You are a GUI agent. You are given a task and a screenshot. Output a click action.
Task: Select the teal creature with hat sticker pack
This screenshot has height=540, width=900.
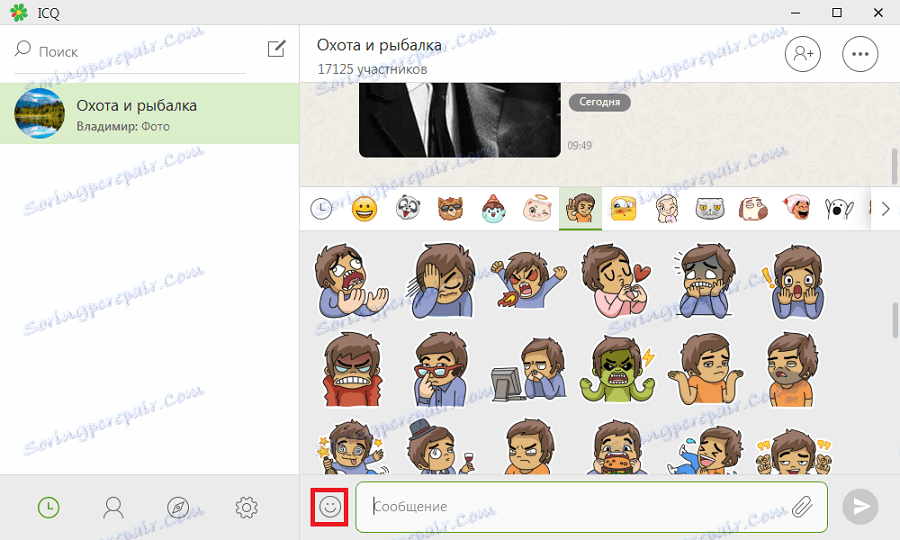494,208
